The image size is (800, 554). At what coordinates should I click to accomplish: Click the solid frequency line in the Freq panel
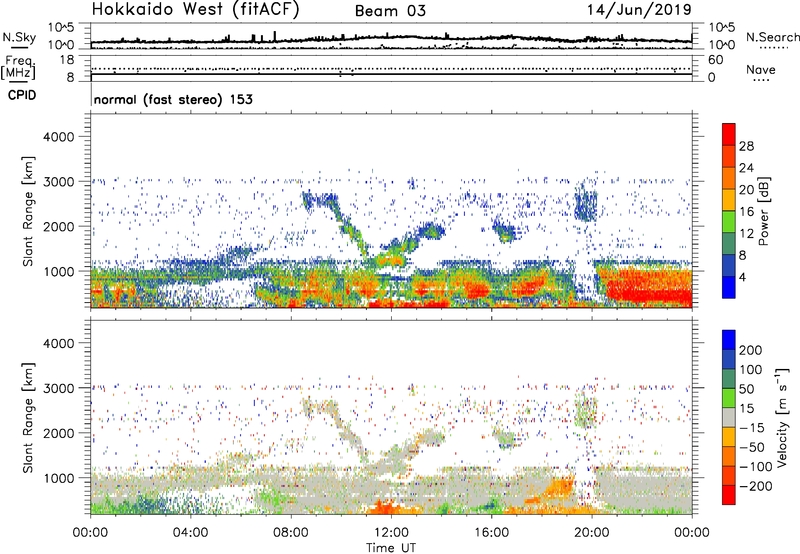[391, 74]
